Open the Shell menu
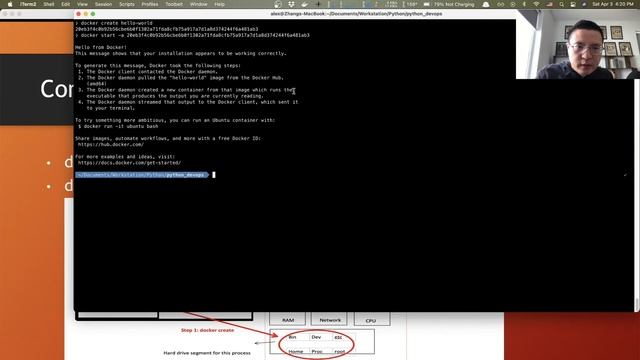Screen dimensions: 640x360 coord(49,4)
